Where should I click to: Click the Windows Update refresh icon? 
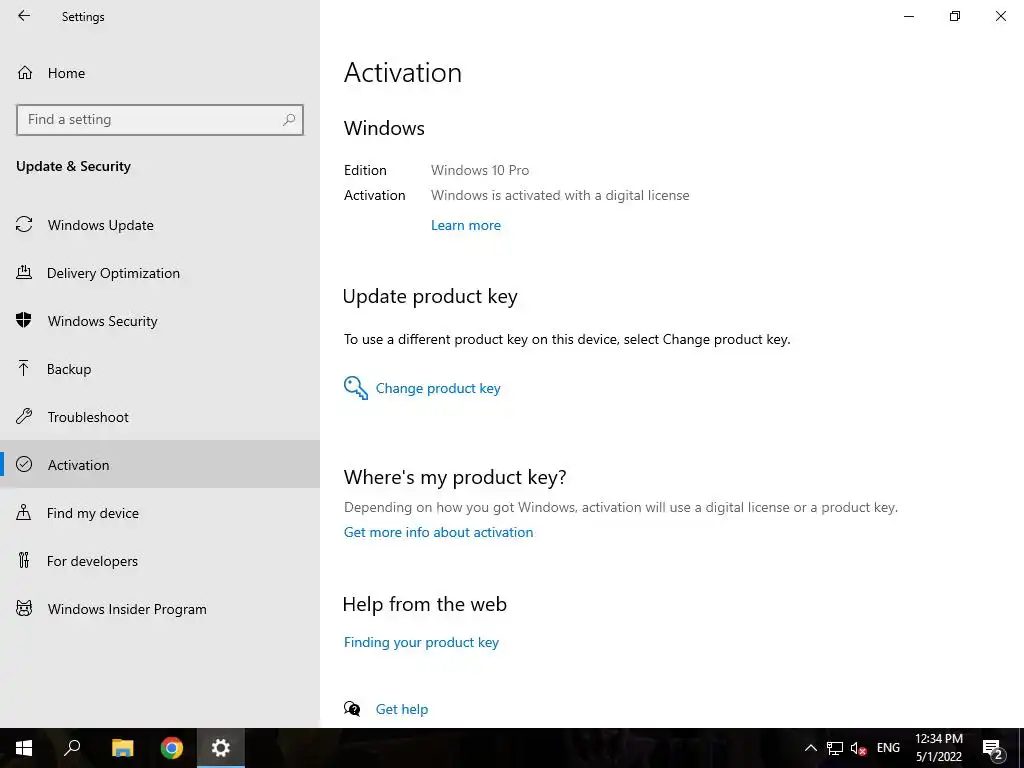[24, 225]
